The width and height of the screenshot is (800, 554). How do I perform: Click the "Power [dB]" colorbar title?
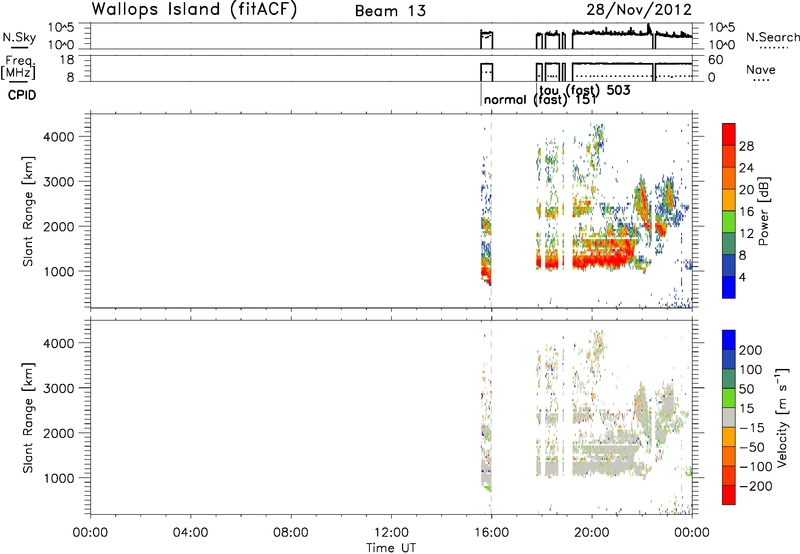(764, 212)
